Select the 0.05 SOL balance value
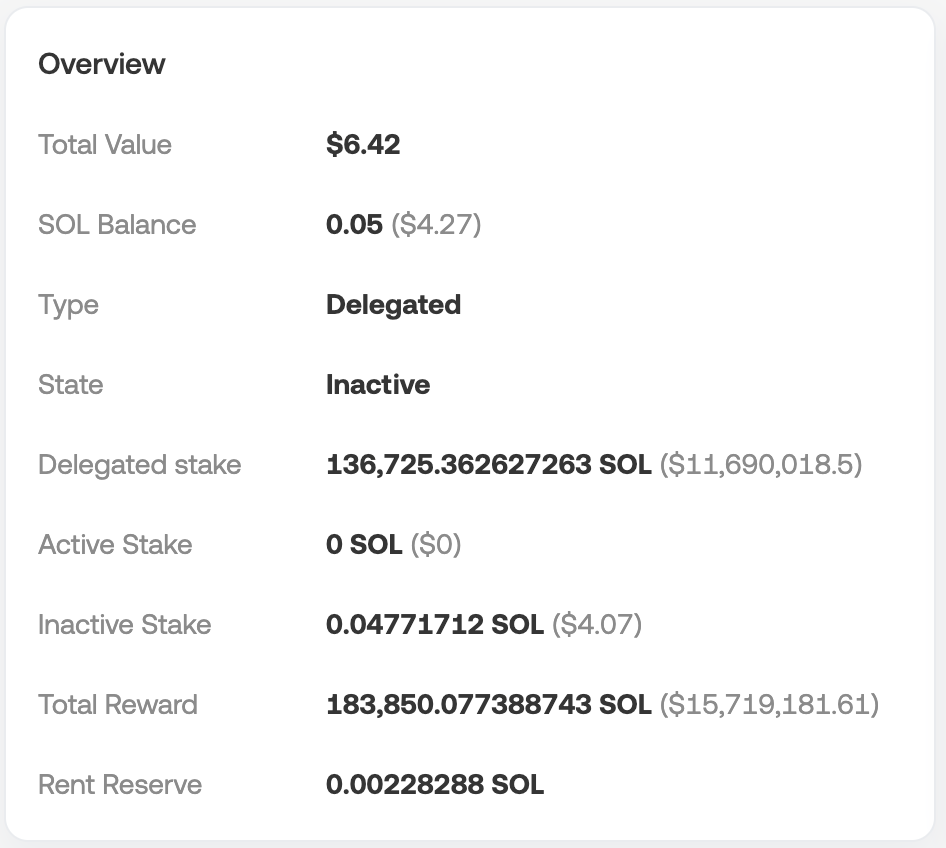The image size is (946, 848). (x=354, y=225)
